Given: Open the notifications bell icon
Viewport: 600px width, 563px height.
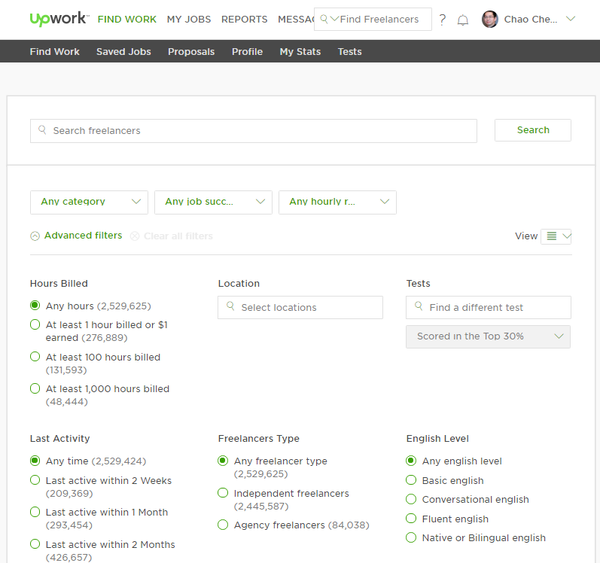Looking at the screenshot, I should (x=463, y=20).
